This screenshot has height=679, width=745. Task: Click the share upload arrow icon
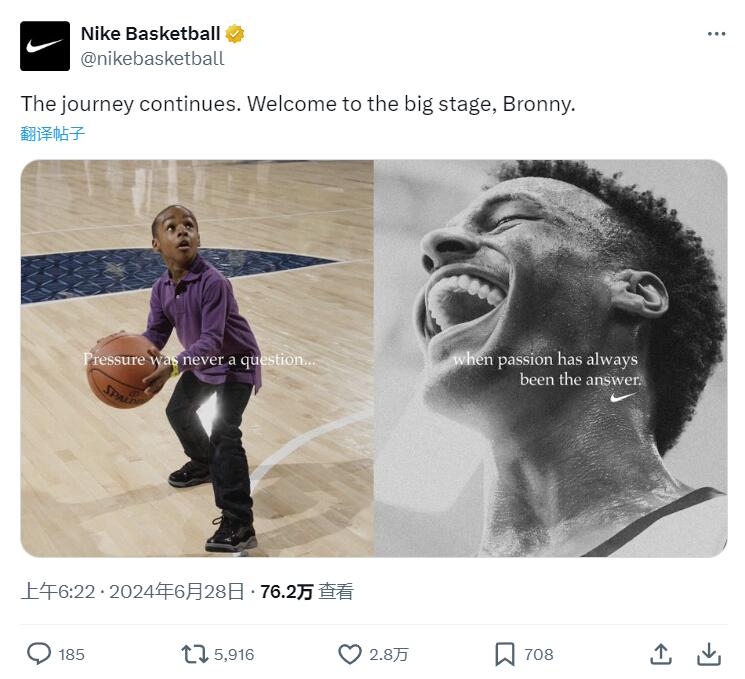661,654
